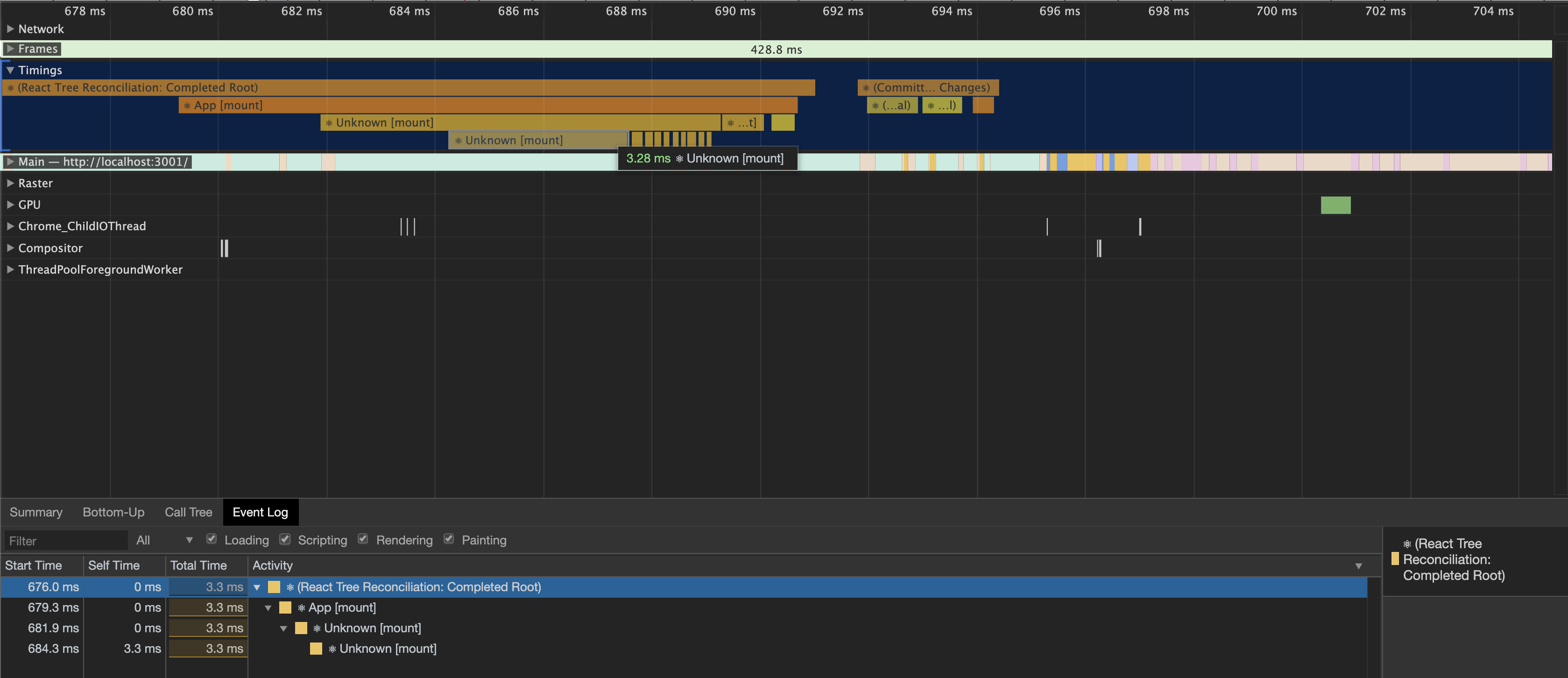Screen dimensions: 1568x678
Task: Expand the Frames track arrow
Action: pyautogui.click(x=10, y=49)
